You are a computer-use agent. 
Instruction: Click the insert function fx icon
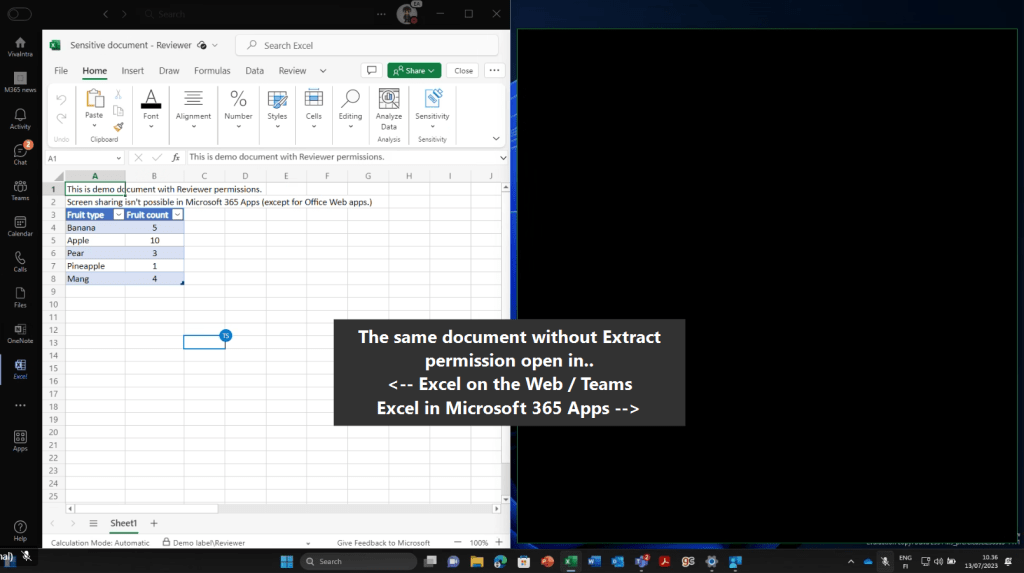click(x=176, y=158)
